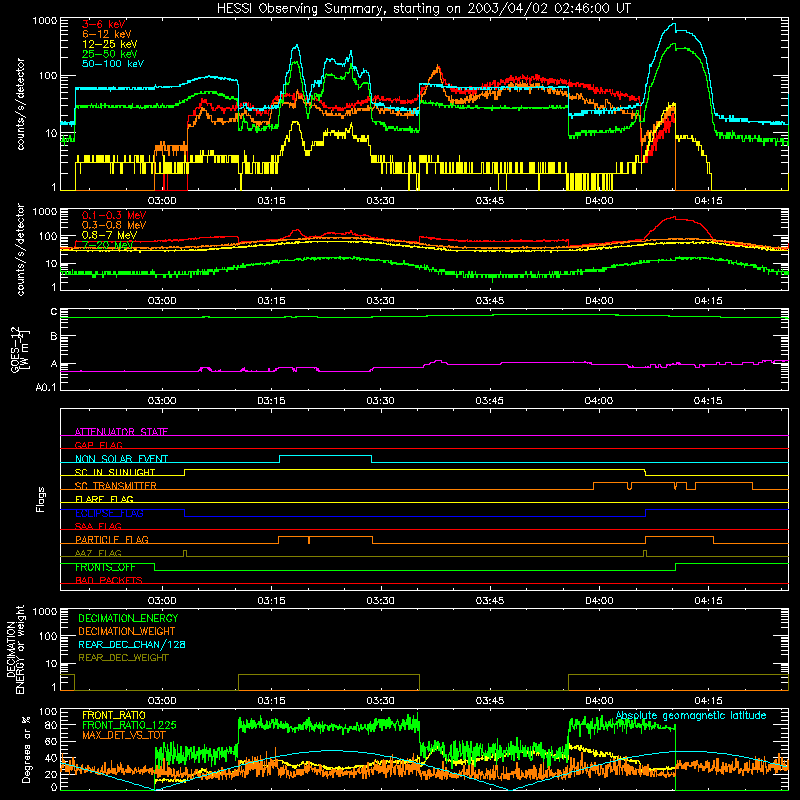The width and height of the screenshot is (800, 800).
Task: Click the Degrees or % axis title
Action: [x=26, y=750]
